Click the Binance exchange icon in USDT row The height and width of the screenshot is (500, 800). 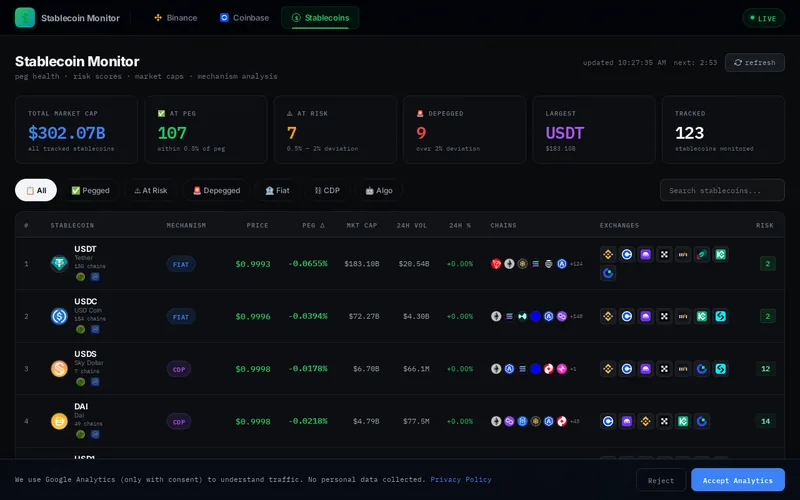[x=608, y=254]
